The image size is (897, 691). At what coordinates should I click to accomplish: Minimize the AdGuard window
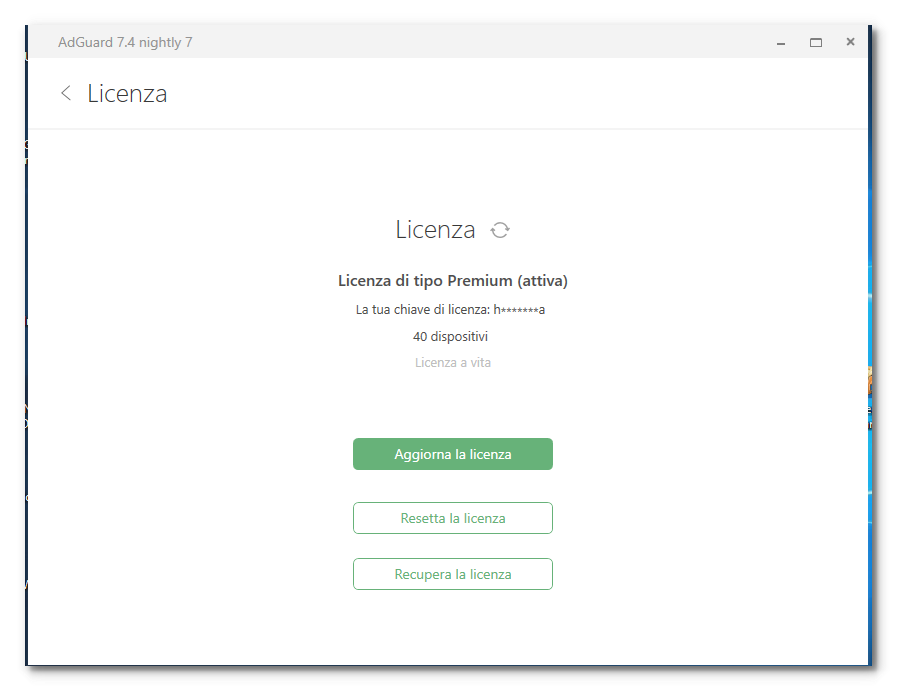point(781,43)
